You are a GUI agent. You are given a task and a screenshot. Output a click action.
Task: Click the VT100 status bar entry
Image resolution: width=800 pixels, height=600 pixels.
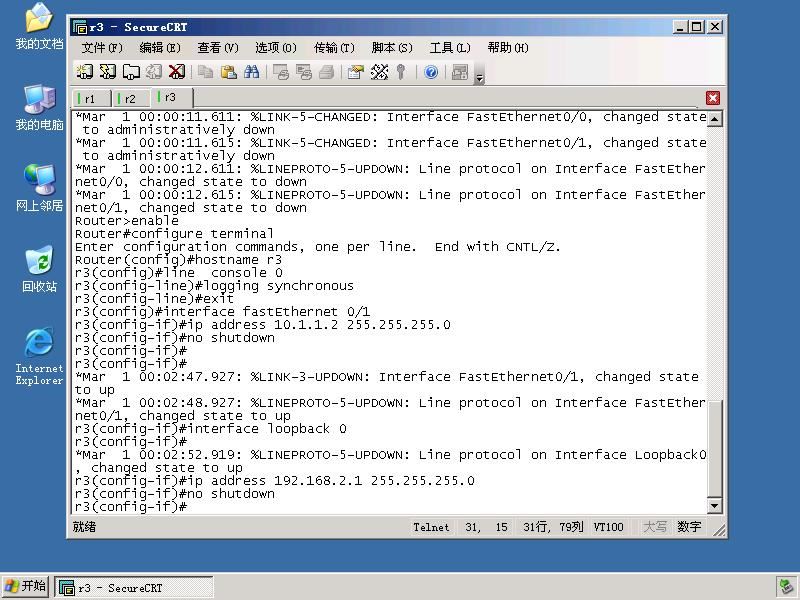[608, 527]
